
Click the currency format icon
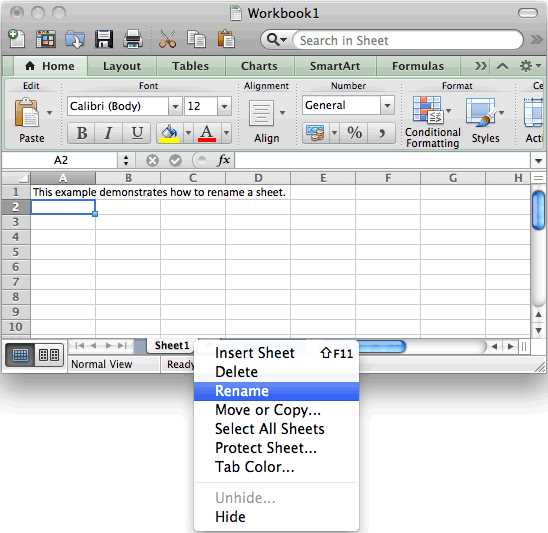pos(315,133)
